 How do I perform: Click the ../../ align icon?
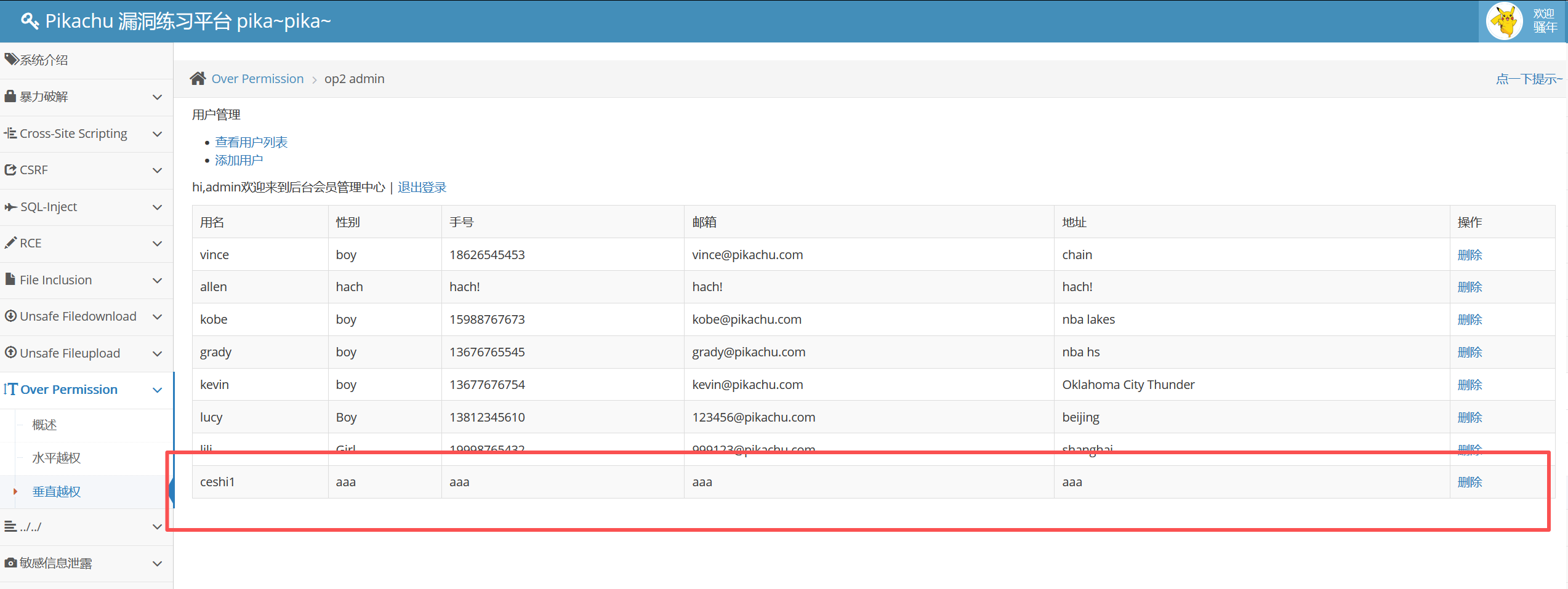tap(10, 526)
